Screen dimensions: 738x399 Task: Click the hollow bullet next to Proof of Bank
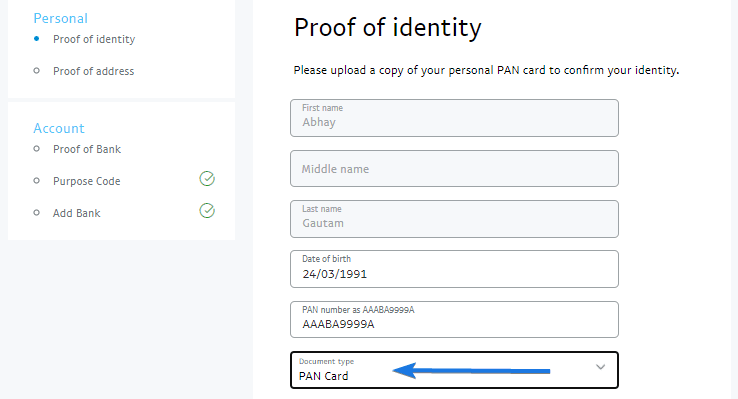[37, 149]
